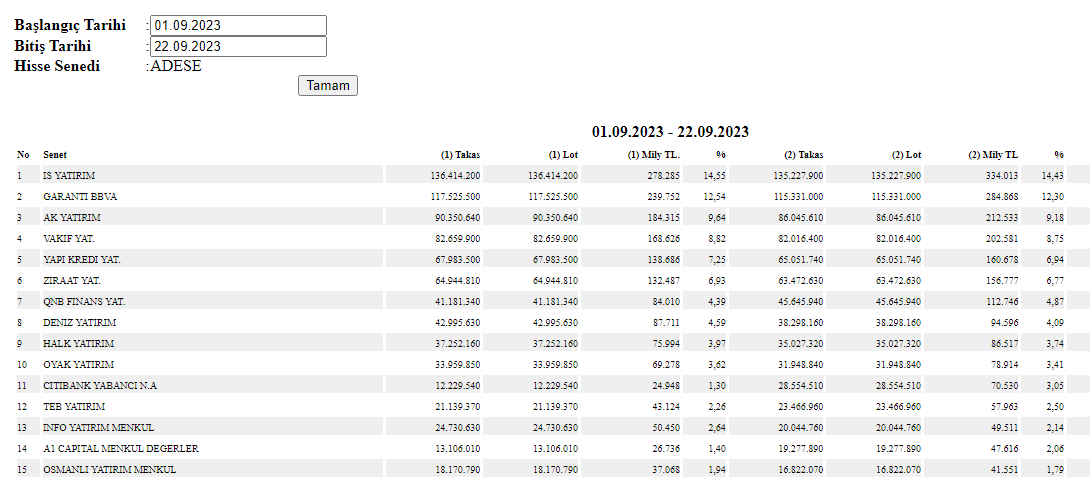
Task: Select the CITIBANK YABANCI N.A row name
Action: (x=100, y=385)
